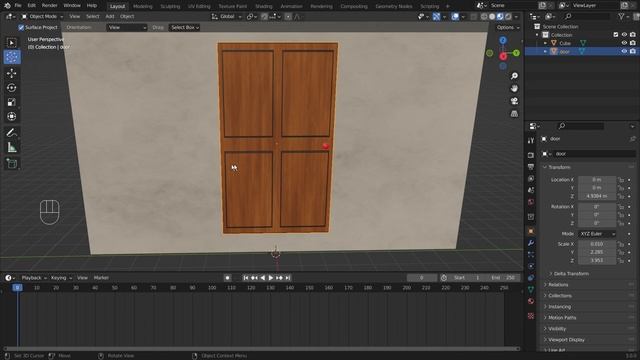The image size is (640, 360).
Task: Select the Measure tool
Action: coord(11,147)
